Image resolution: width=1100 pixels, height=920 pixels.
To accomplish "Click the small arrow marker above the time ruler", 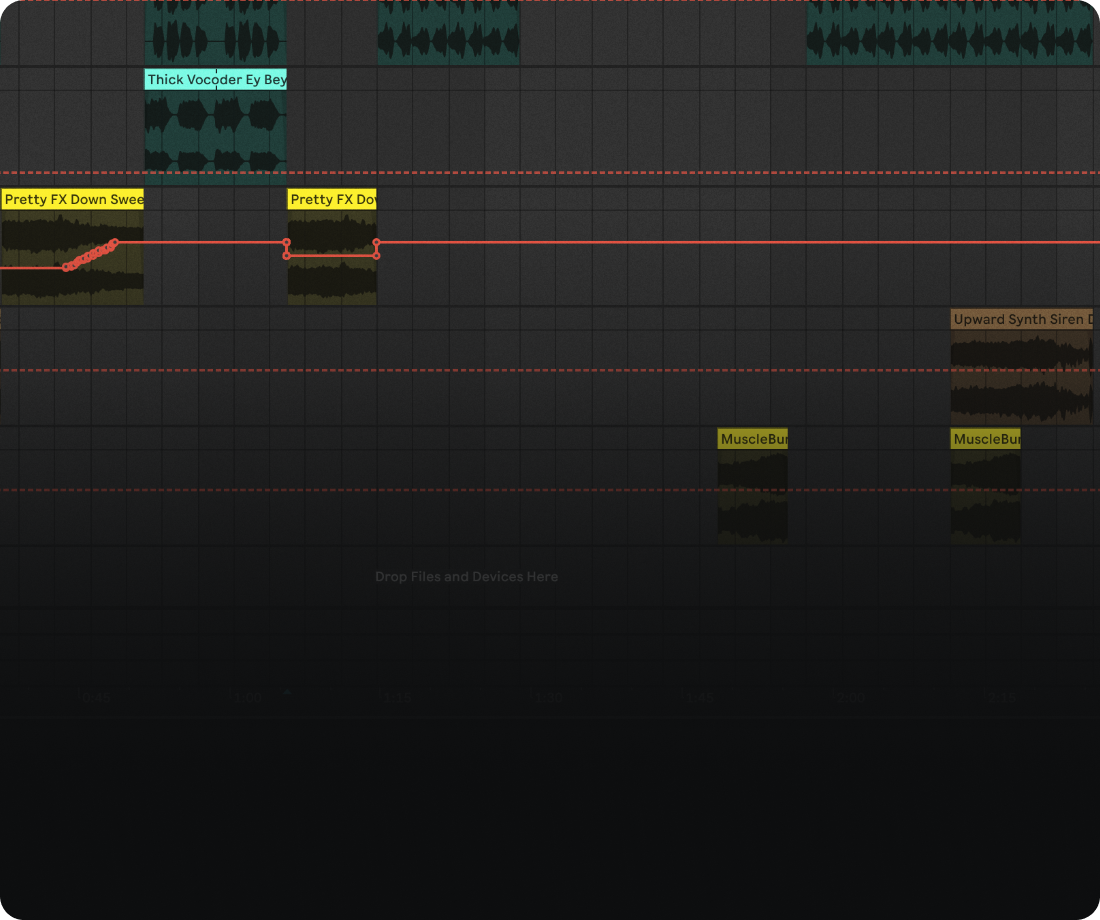I will pos(288,692).
